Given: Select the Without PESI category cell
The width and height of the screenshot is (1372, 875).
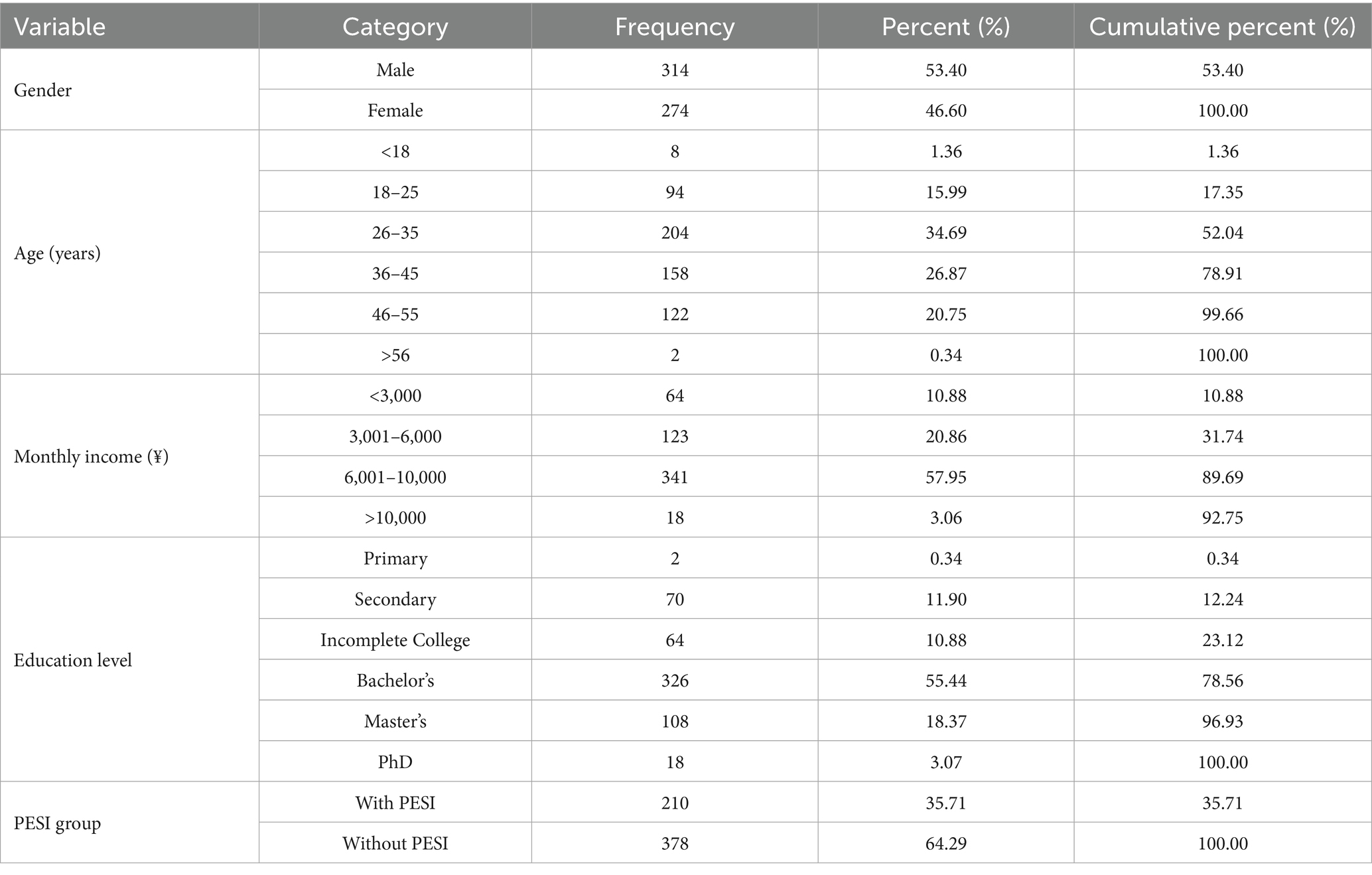Looking at the screenshot, I should point(395,843).
